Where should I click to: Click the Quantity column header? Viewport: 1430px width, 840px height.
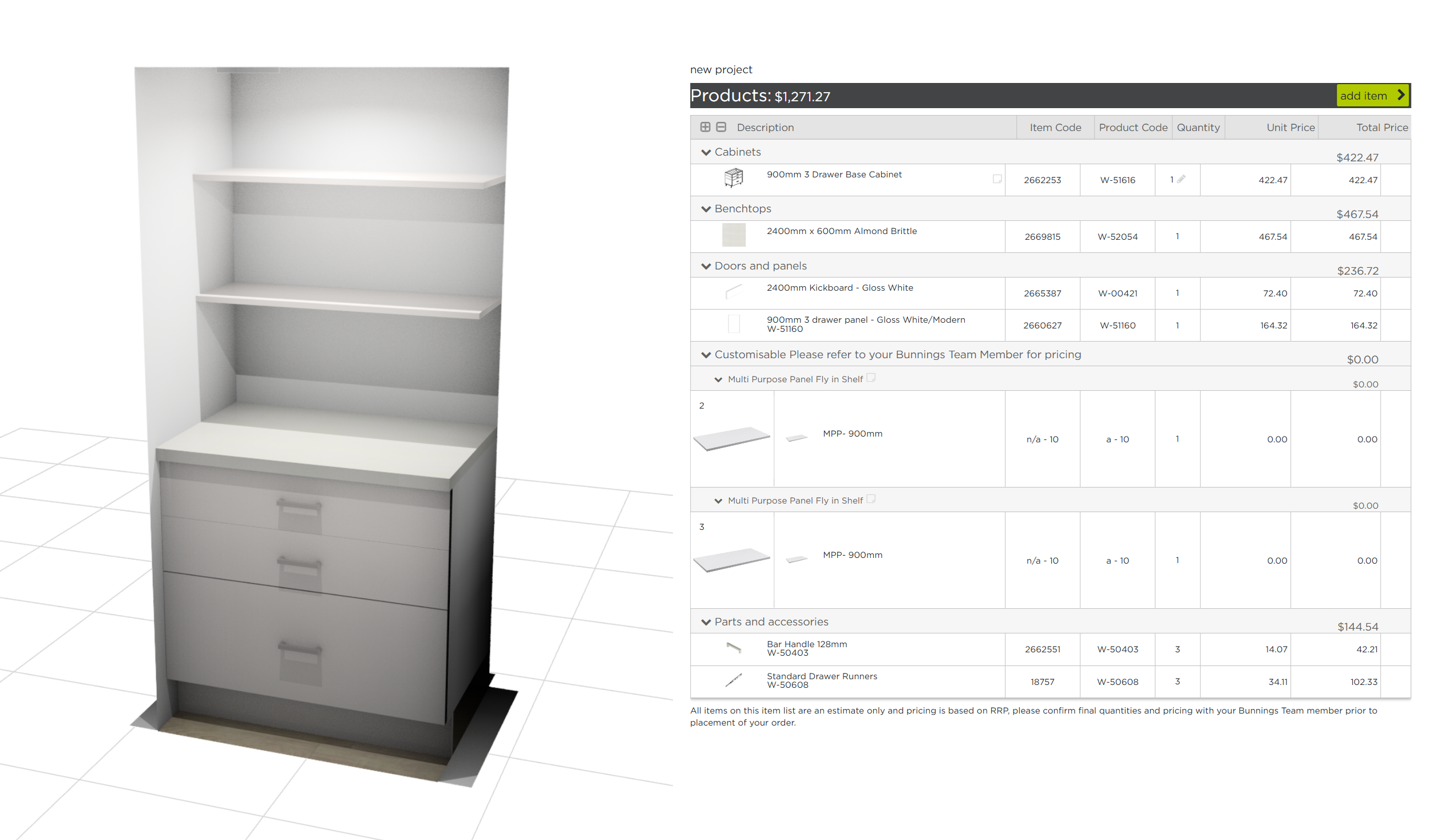coord(1198,128)
